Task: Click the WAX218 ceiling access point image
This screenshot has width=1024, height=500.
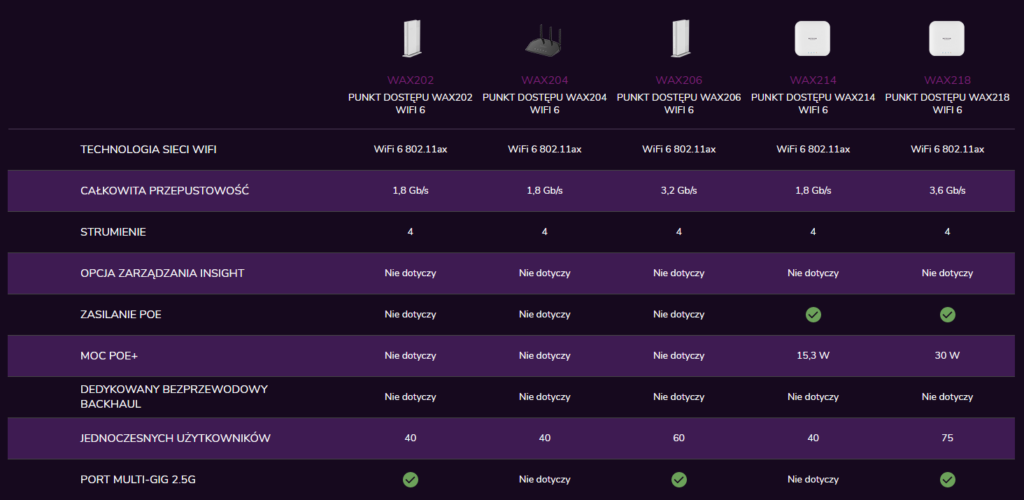Action: coord(947,38)
